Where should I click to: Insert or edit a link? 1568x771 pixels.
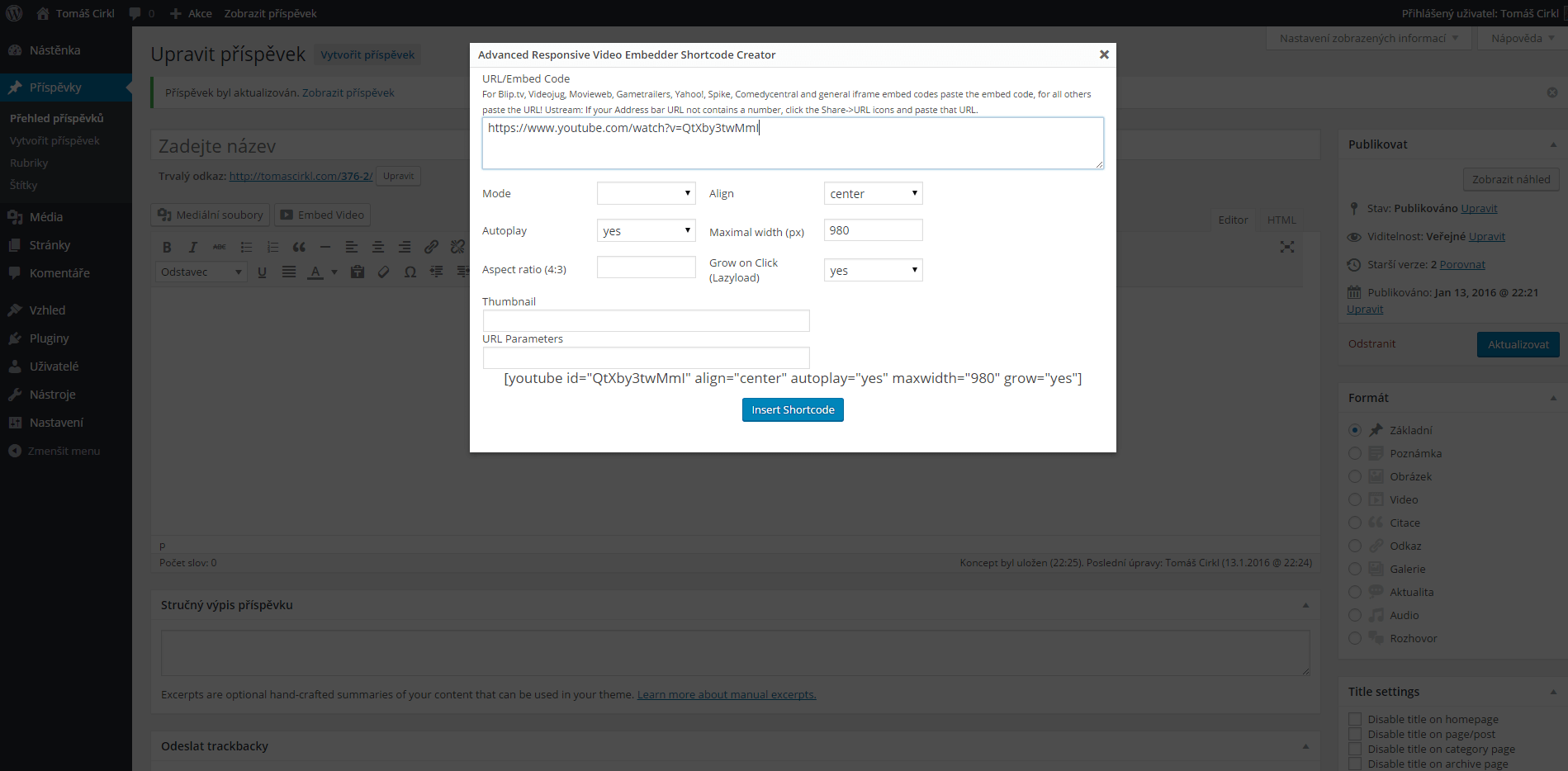[431, 247]
